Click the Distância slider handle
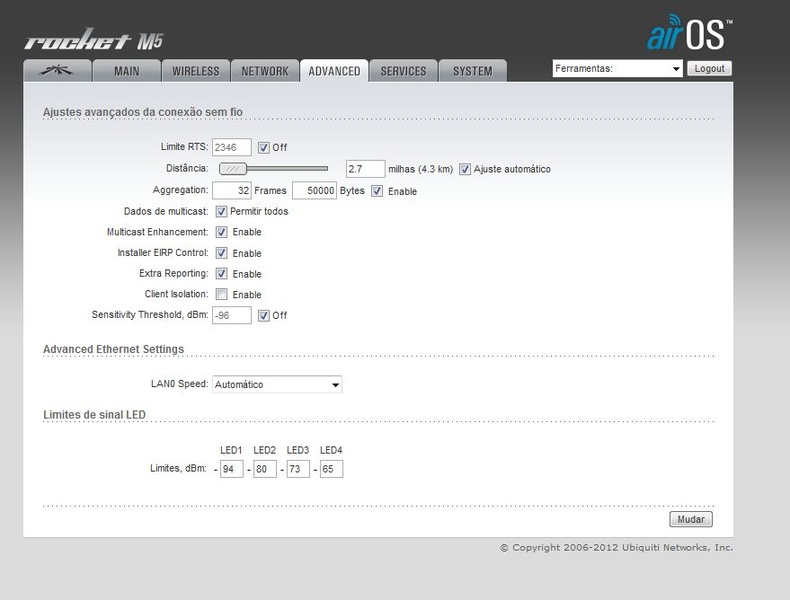The height and width of the screenshot is (600, 790). pos(233,169)
